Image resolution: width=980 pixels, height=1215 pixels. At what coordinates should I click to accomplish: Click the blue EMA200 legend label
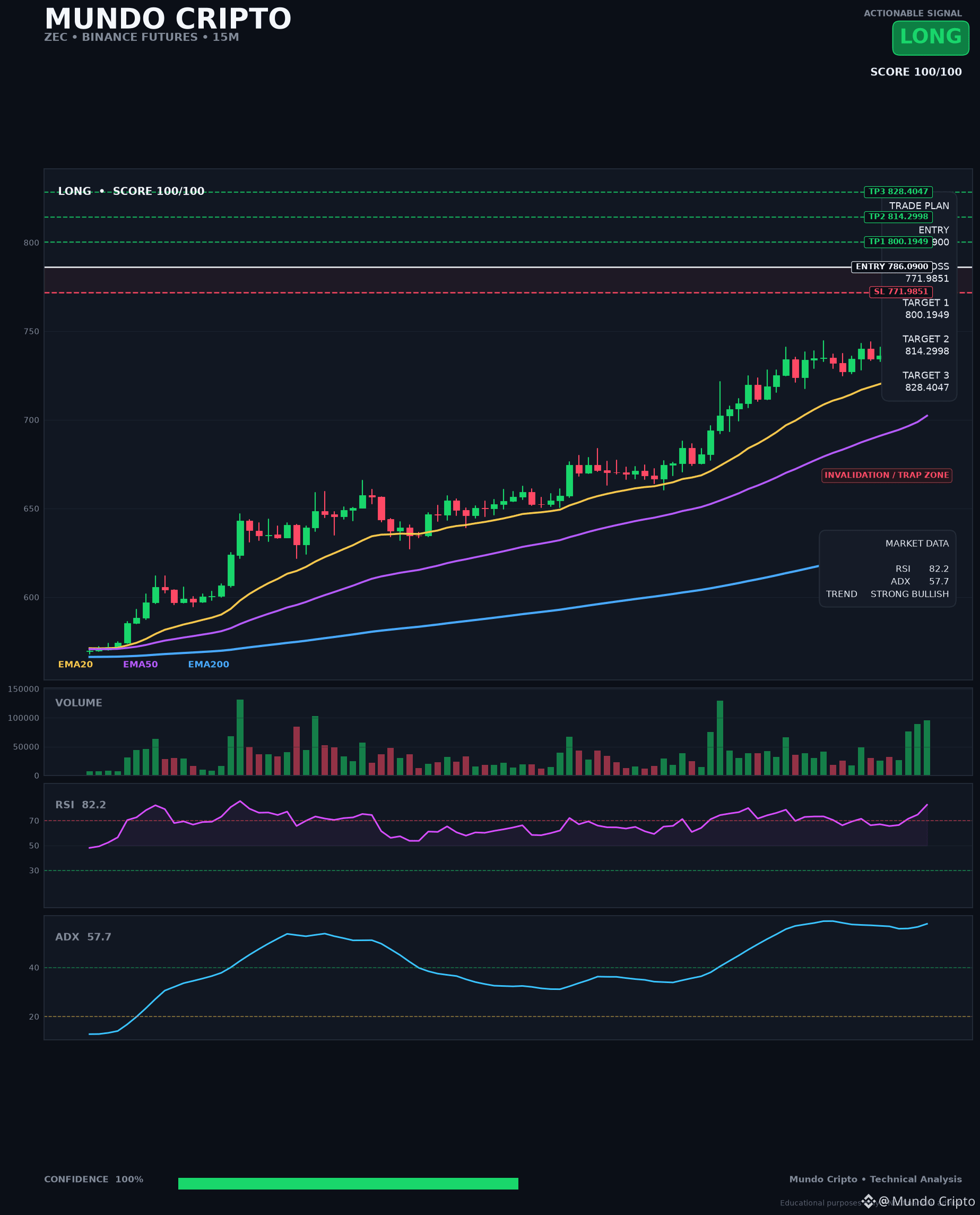[209, 664]
